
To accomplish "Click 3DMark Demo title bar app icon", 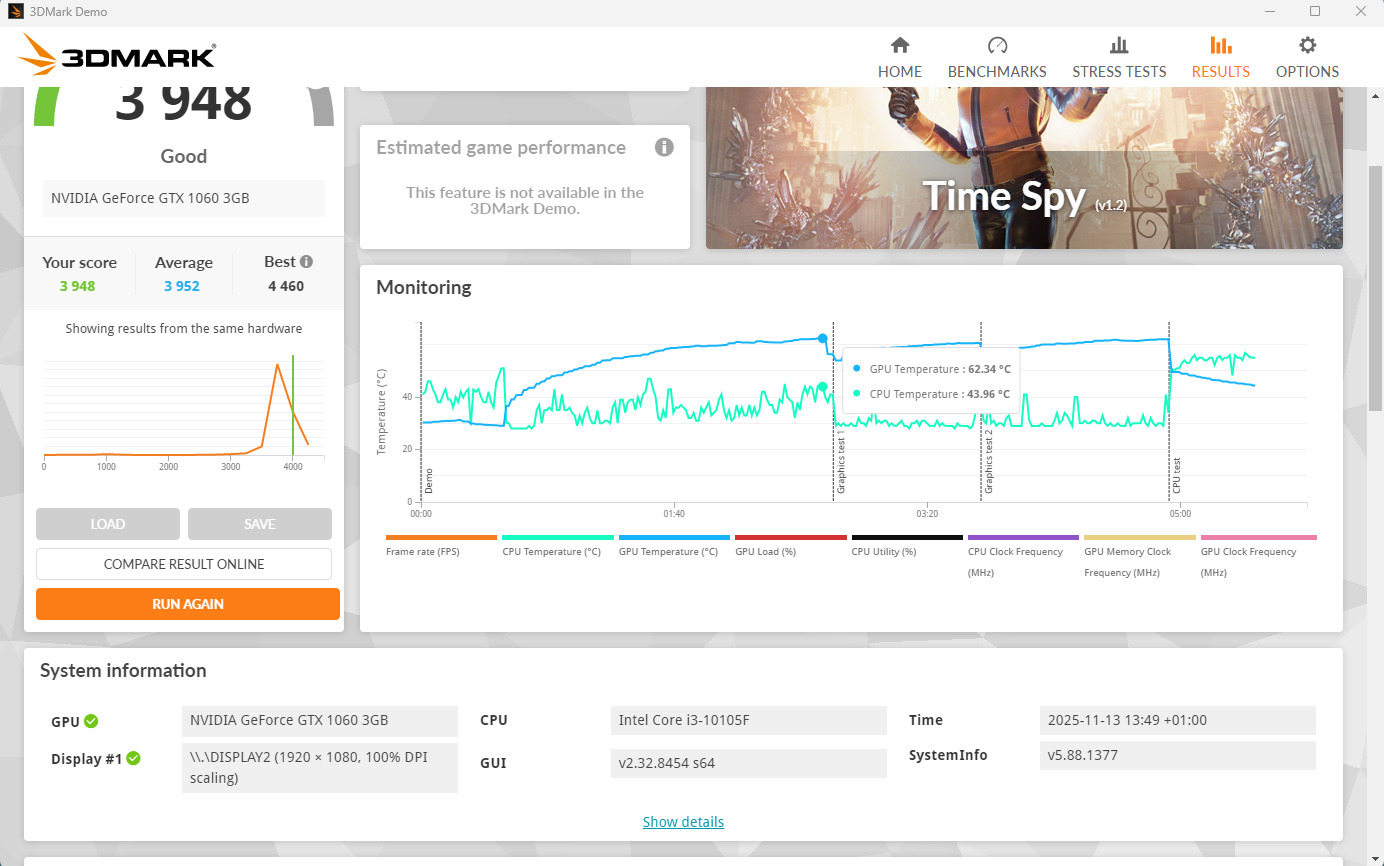I will pos(15,12).
